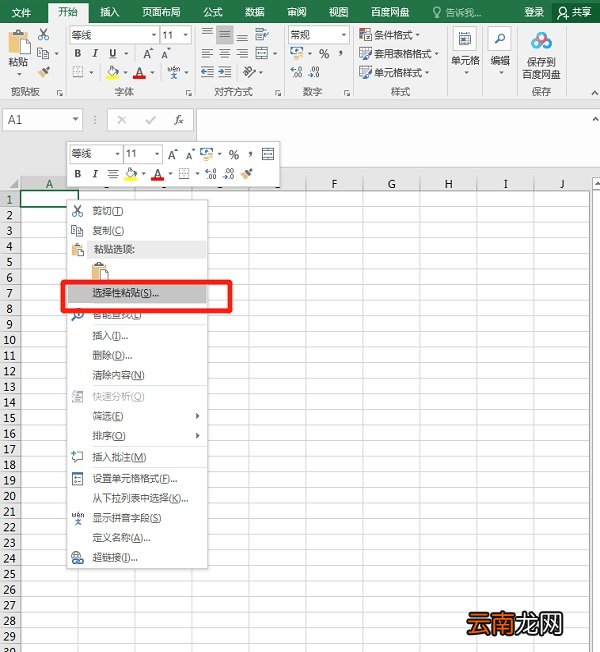Click the ribbon Cut scissors icon
Screen dimensions: 600x652
[x=43, y=35]
